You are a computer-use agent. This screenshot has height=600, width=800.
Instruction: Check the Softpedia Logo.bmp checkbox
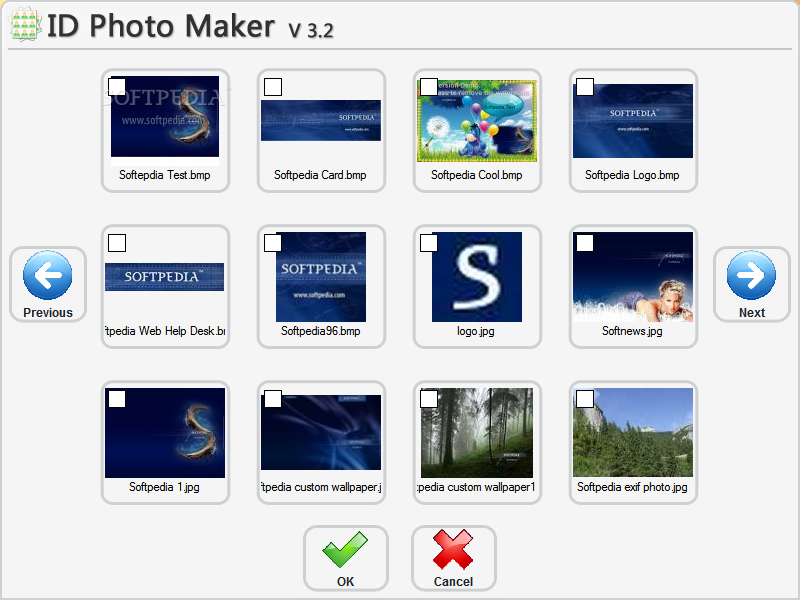(585, 87)
